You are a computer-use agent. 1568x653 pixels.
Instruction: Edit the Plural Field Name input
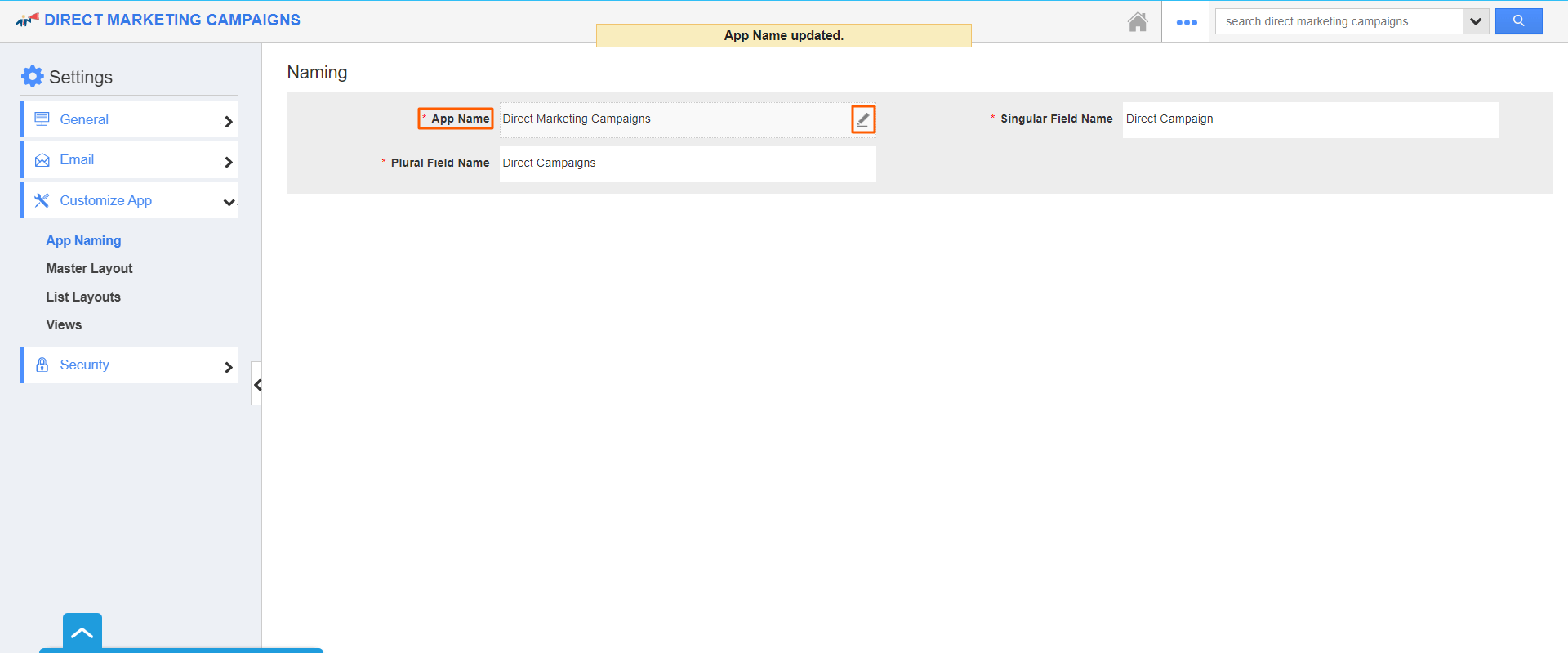[x=688, y=163]
